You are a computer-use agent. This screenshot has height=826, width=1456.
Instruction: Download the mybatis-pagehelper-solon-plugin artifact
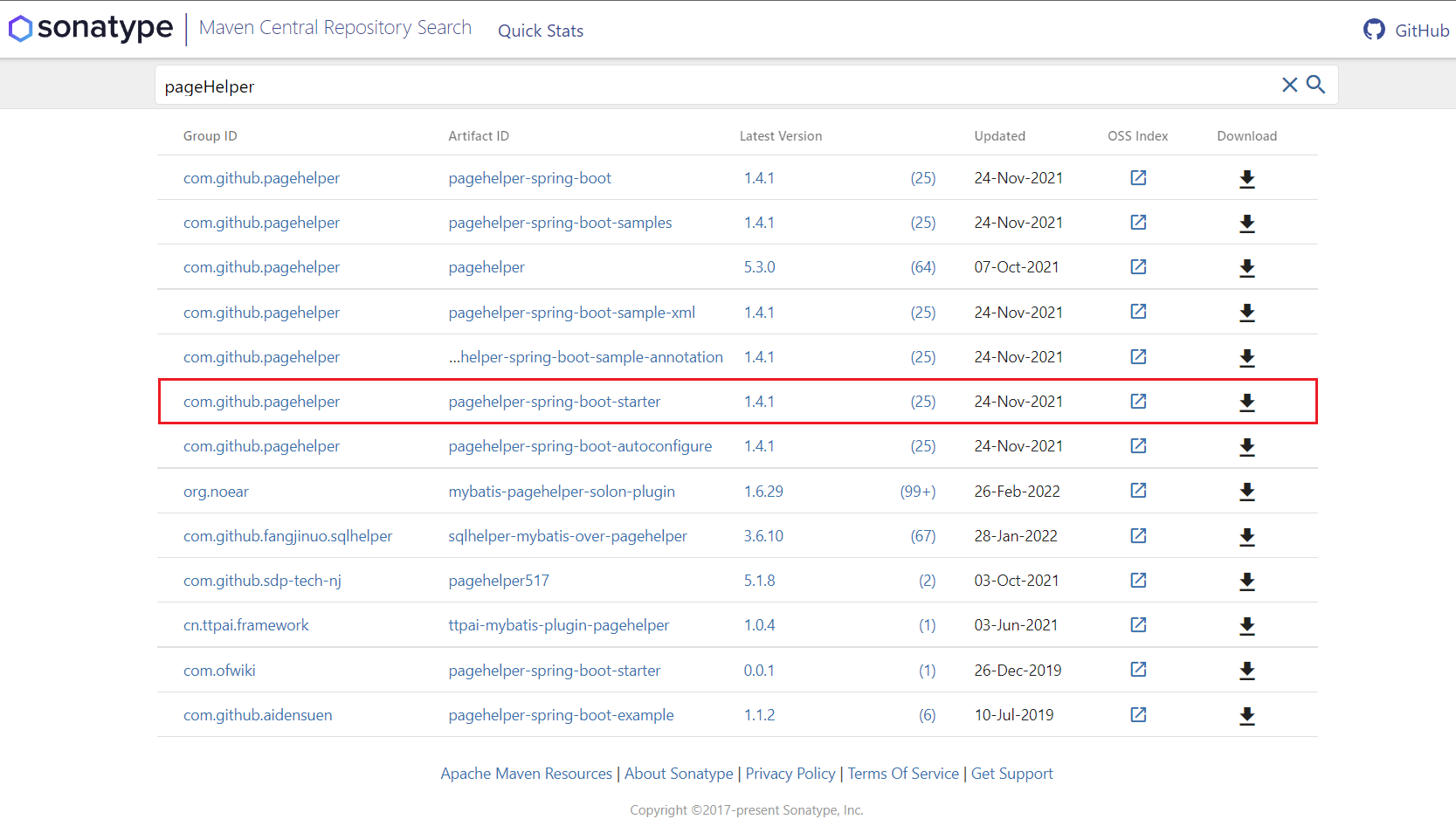[x=1246, y=491]
